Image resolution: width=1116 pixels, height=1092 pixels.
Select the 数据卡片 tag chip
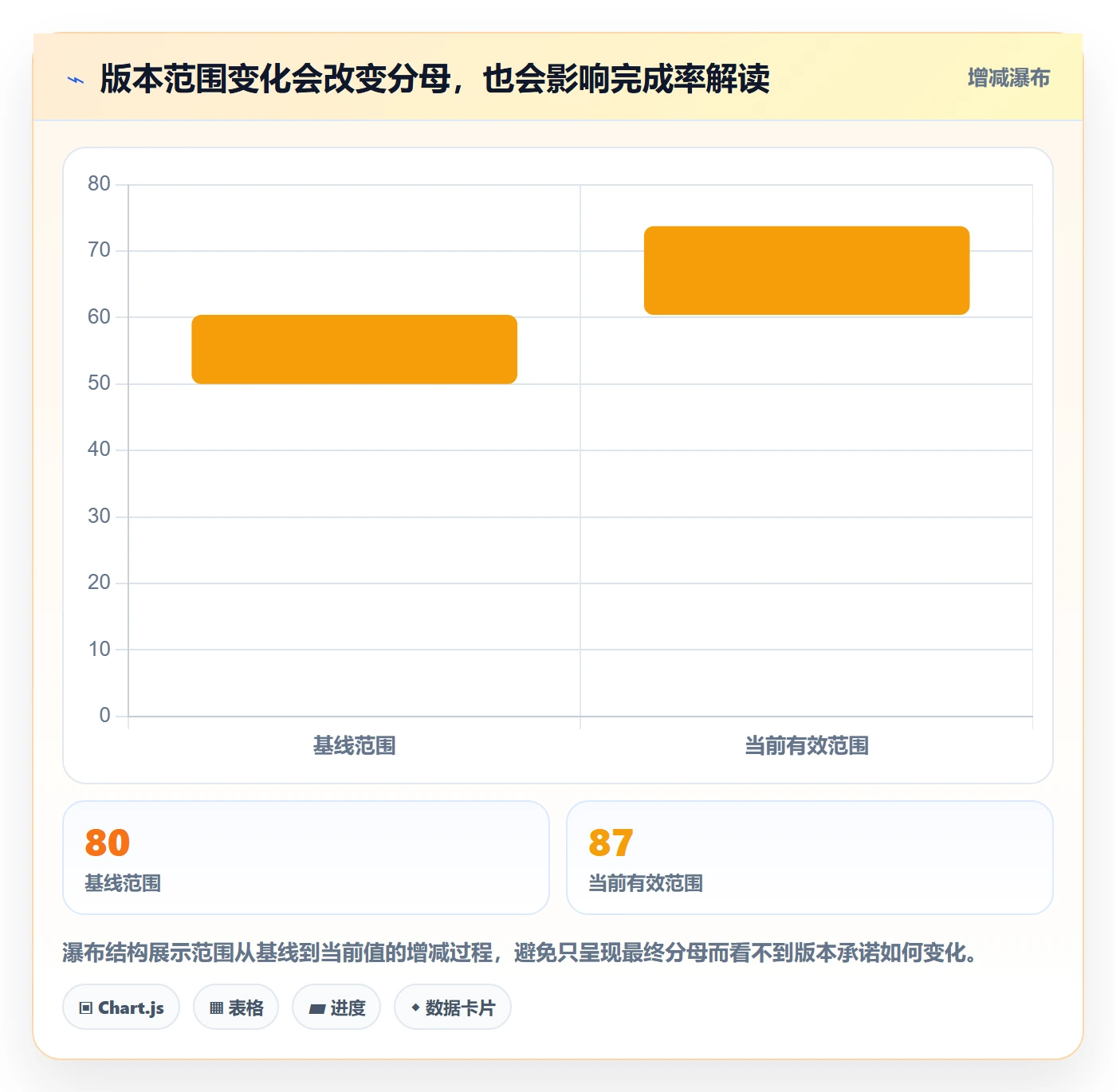click(x=453, y=1008)
